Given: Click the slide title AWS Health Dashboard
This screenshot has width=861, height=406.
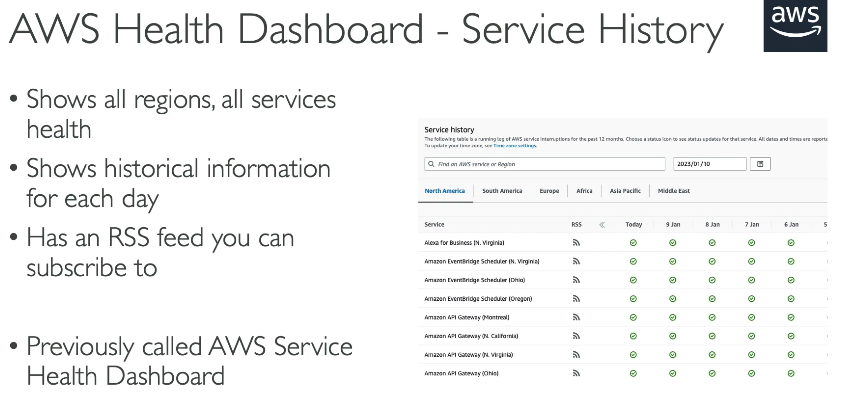Looking at the screenshot, I should pos(366,29).
